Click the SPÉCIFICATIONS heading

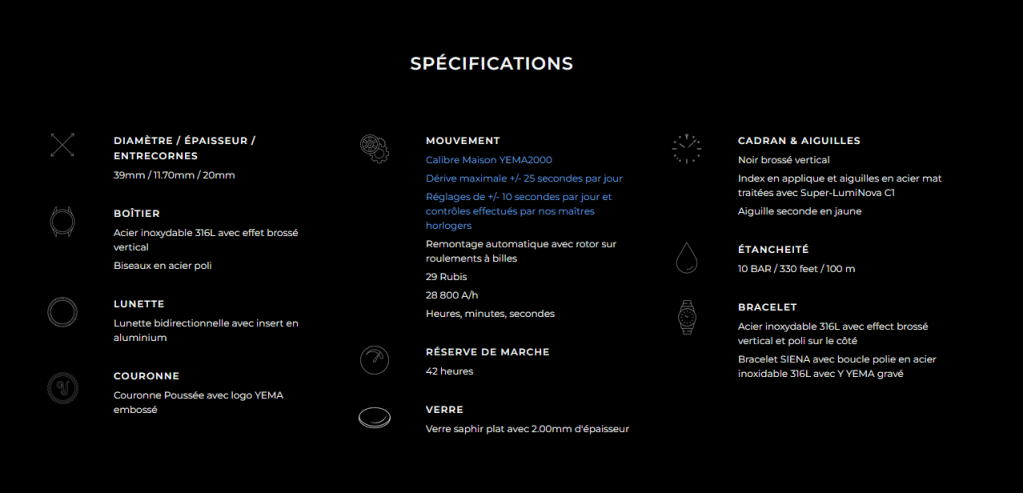[491, 63]
